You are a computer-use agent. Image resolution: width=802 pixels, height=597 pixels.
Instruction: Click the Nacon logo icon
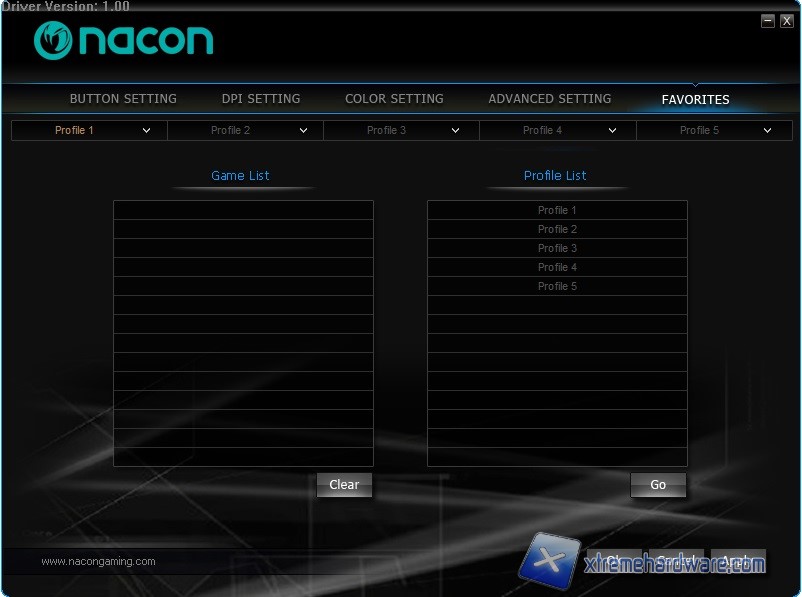point(53,40)
